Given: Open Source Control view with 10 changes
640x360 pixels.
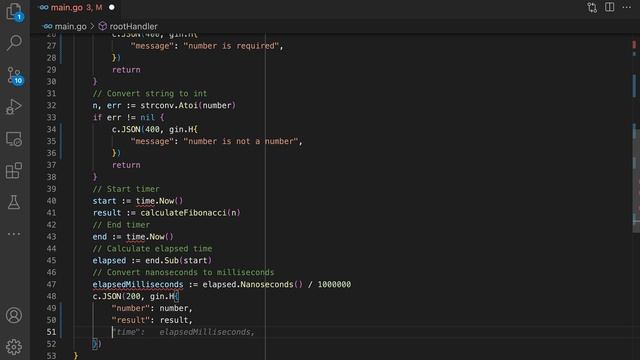Looking at the screenshot, I should 15,76.
